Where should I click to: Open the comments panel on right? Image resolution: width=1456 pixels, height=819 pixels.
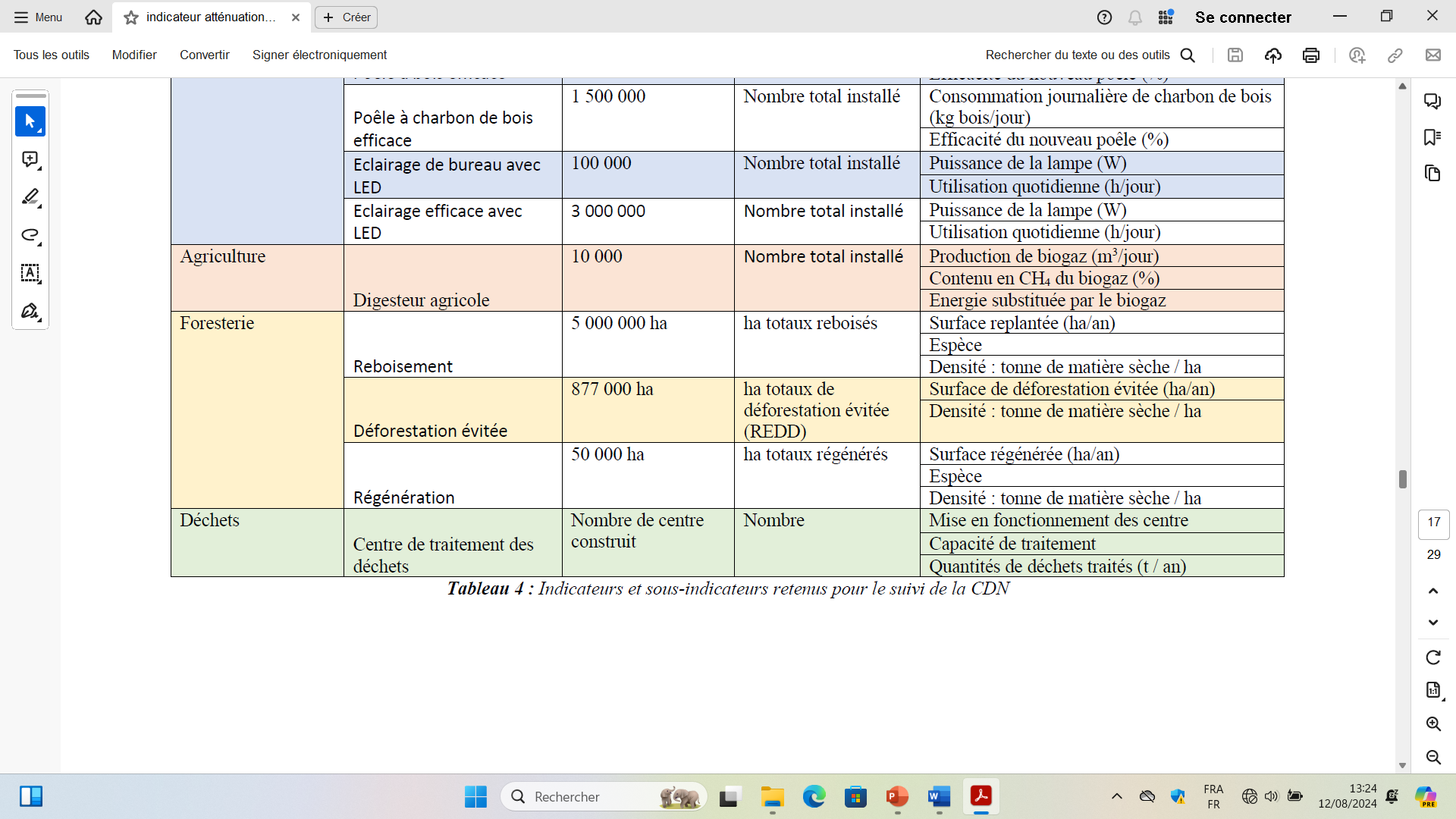coord(1432,101)
